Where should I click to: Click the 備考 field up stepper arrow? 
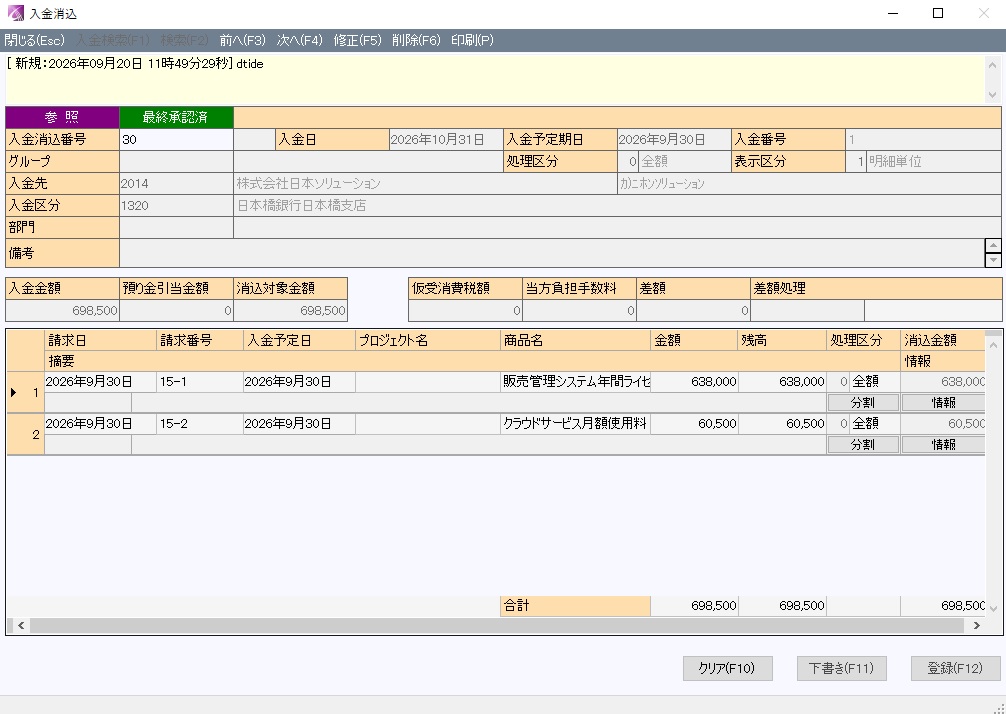click(x=993, y=246)
